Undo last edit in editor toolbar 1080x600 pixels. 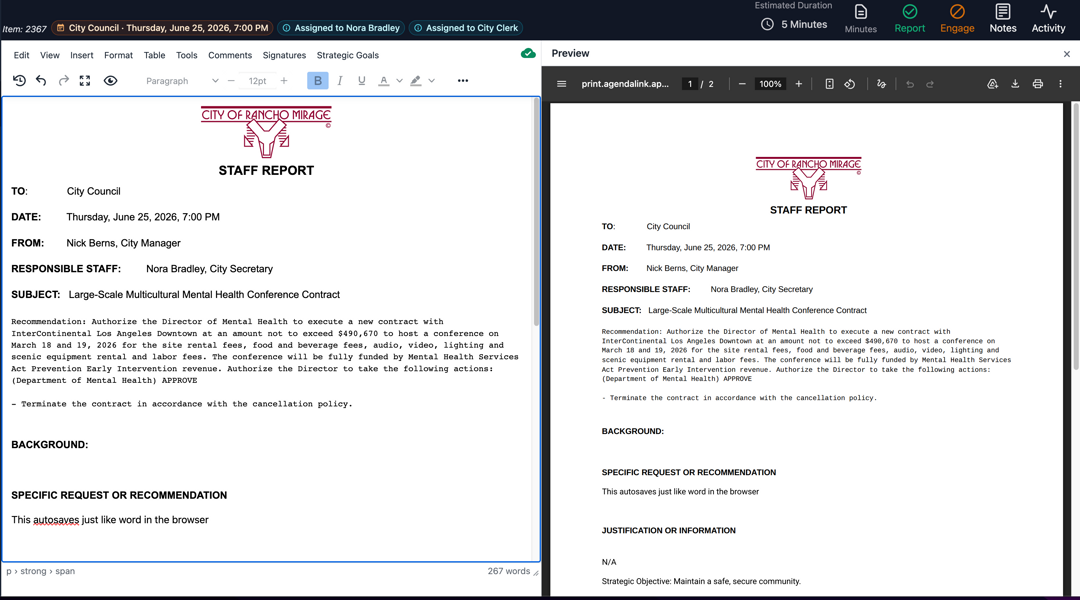(41, 81)
